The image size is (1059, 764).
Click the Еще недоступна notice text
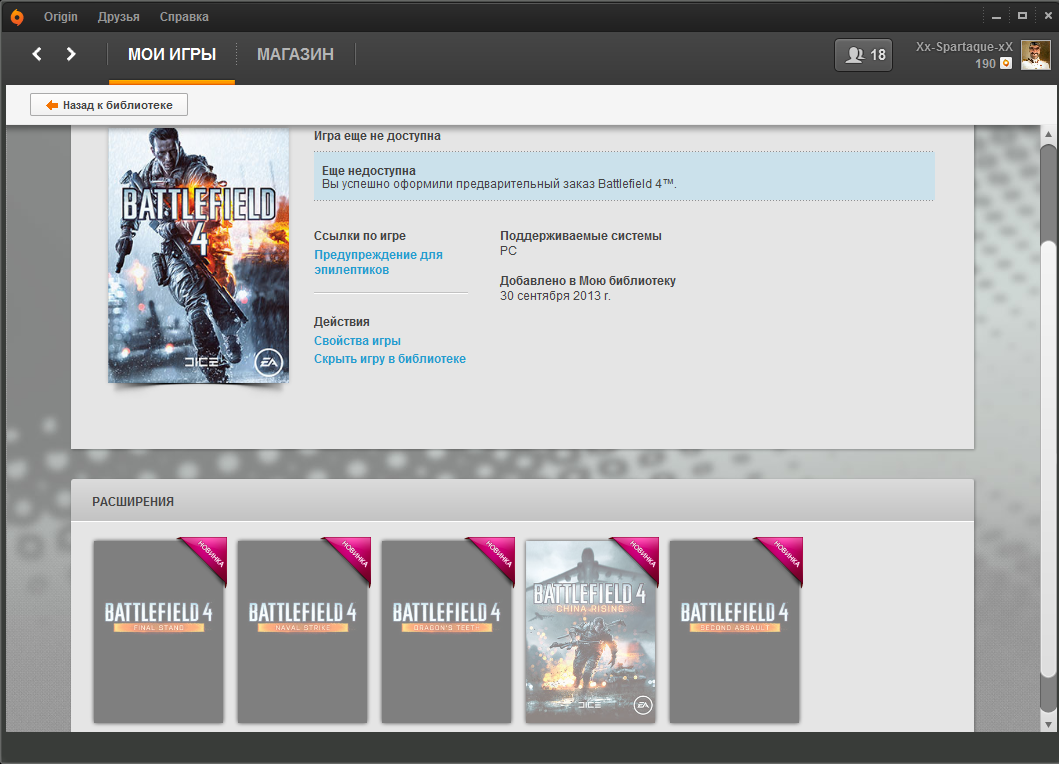369,171
